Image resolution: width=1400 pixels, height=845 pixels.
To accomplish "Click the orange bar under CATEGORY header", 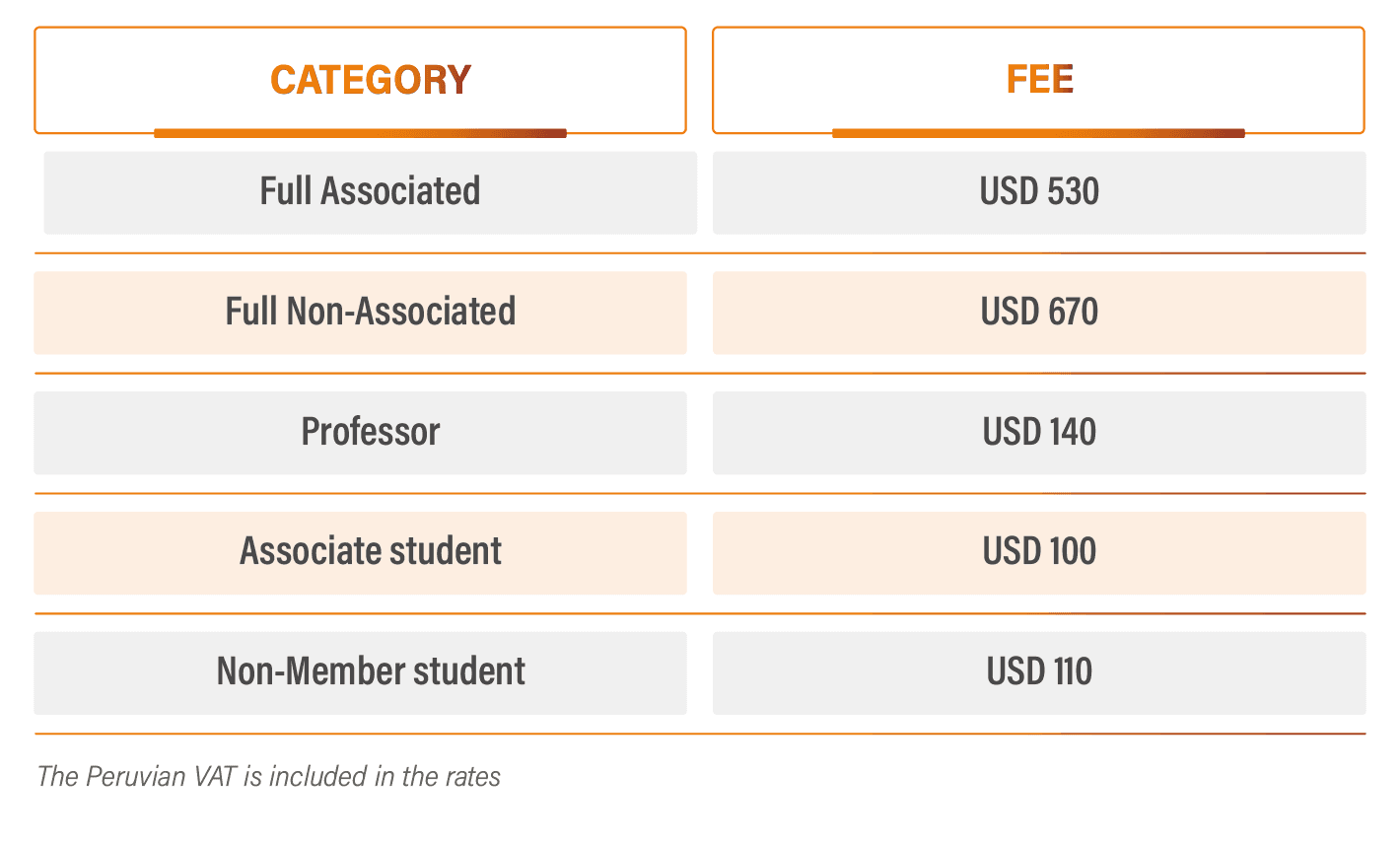I will 360,133.
